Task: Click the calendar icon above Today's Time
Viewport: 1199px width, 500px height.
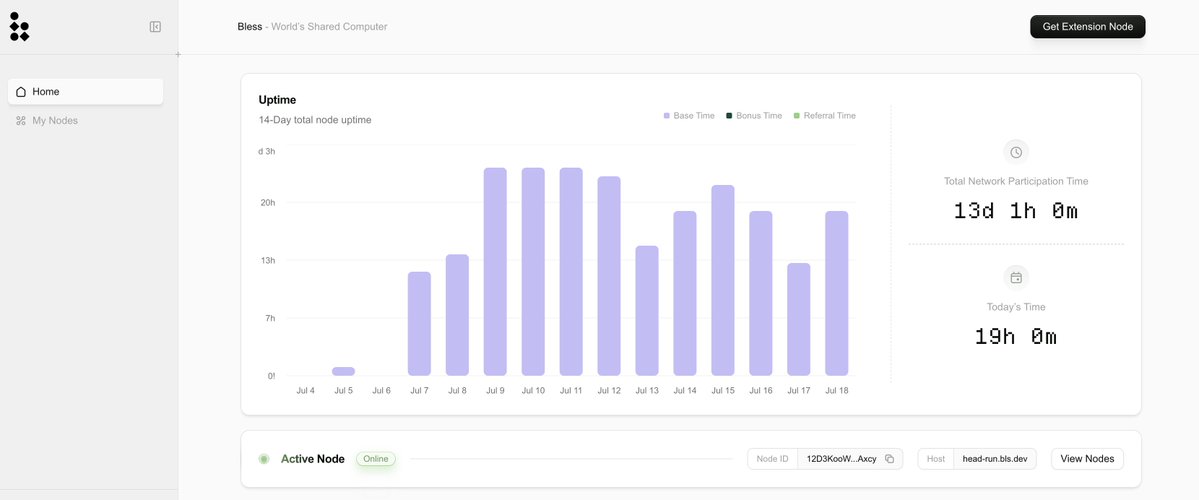Action: point(1016,278)
